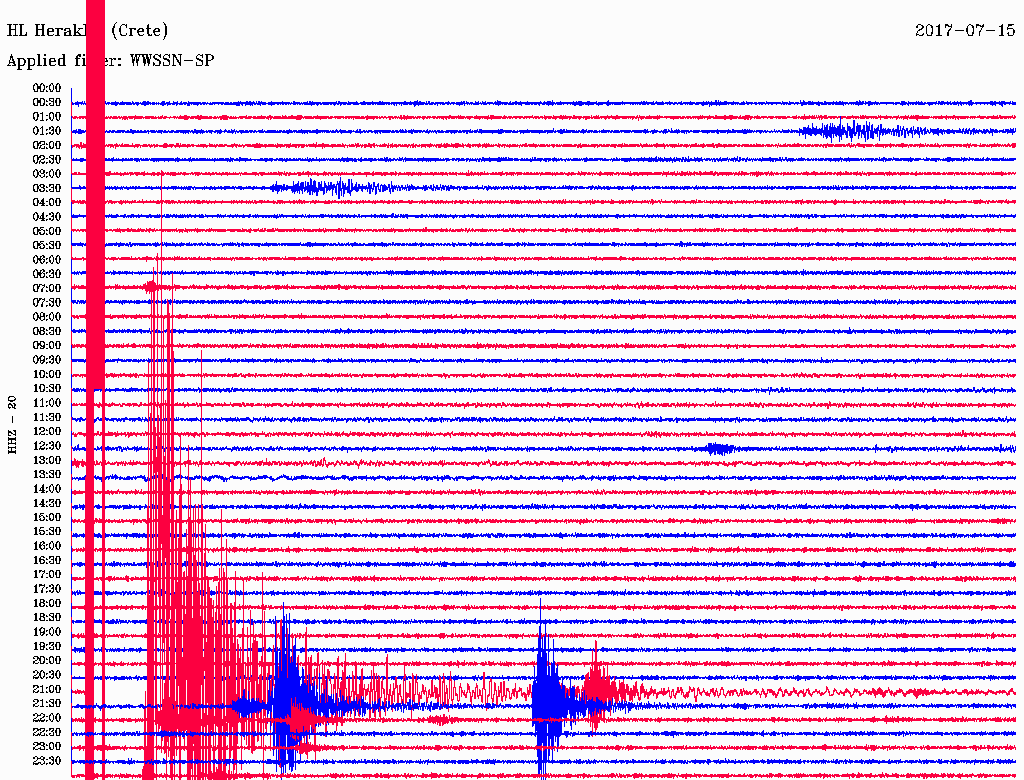The height and width of the screenshot is (780, 1024).
Task: Select the 11:00 time label
Action: click(x=46, y=403)
